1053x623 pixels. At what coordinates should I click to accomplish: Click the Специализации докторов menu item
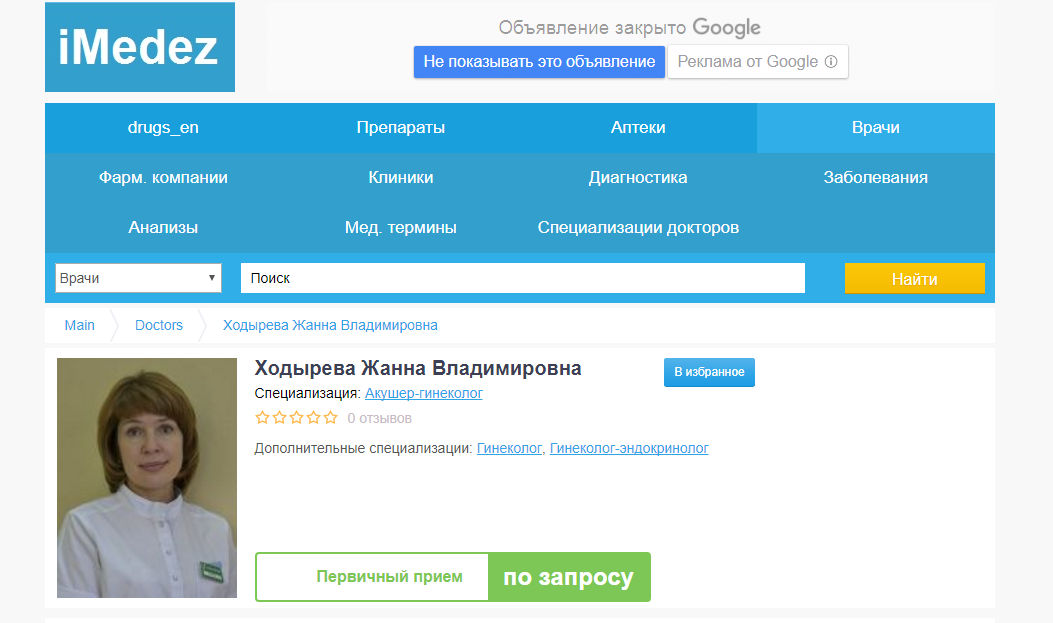[x=638, y=228]
